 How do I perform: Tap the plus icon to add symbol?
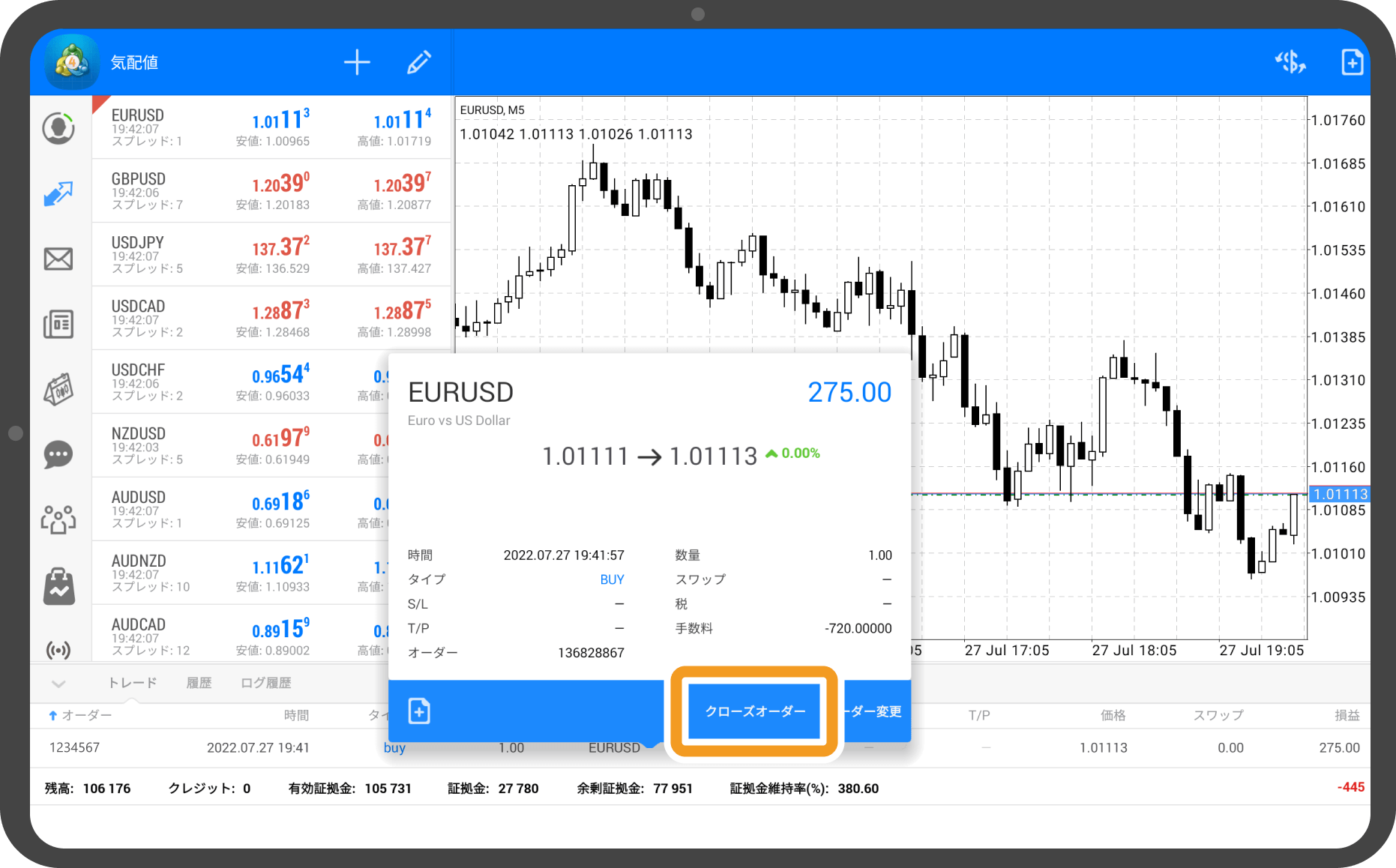click(357, 62)
